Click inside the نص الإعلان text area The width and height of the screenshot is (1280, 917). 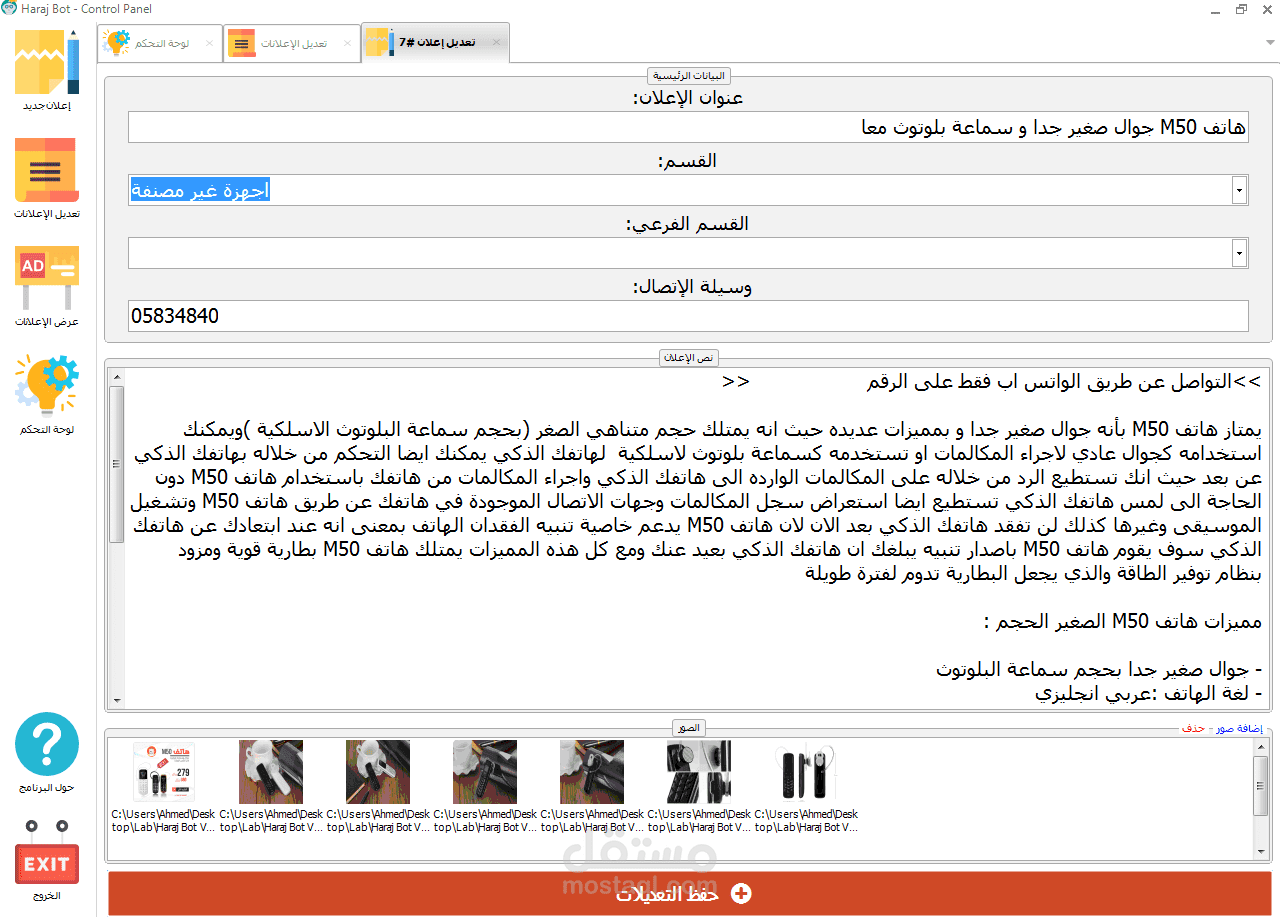[695, 538]
